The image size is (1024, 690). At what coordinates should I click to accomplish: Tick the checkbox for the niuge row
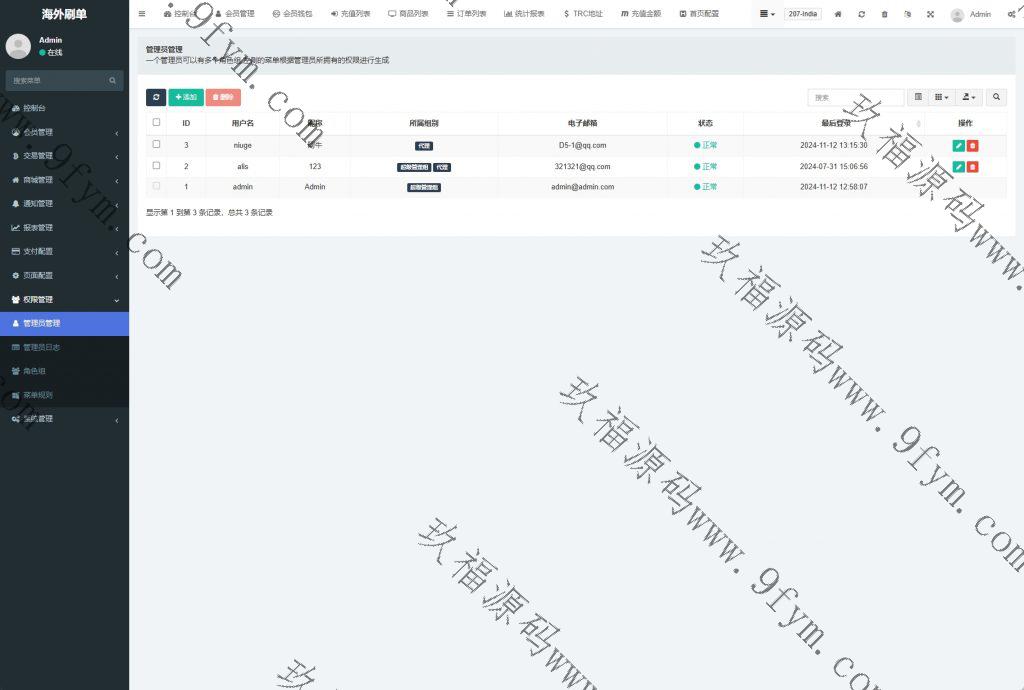(x=156, y=144)
